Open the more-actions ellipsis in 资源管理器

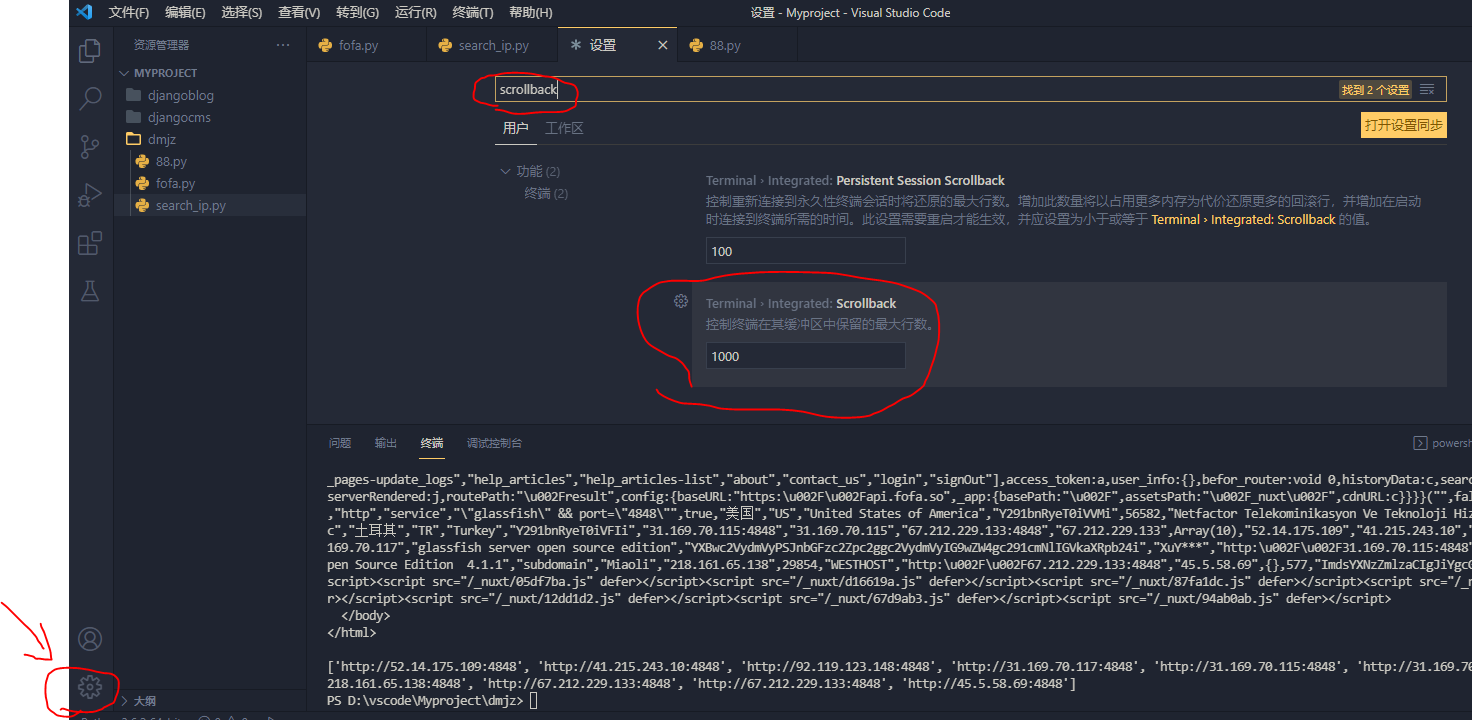283,45
